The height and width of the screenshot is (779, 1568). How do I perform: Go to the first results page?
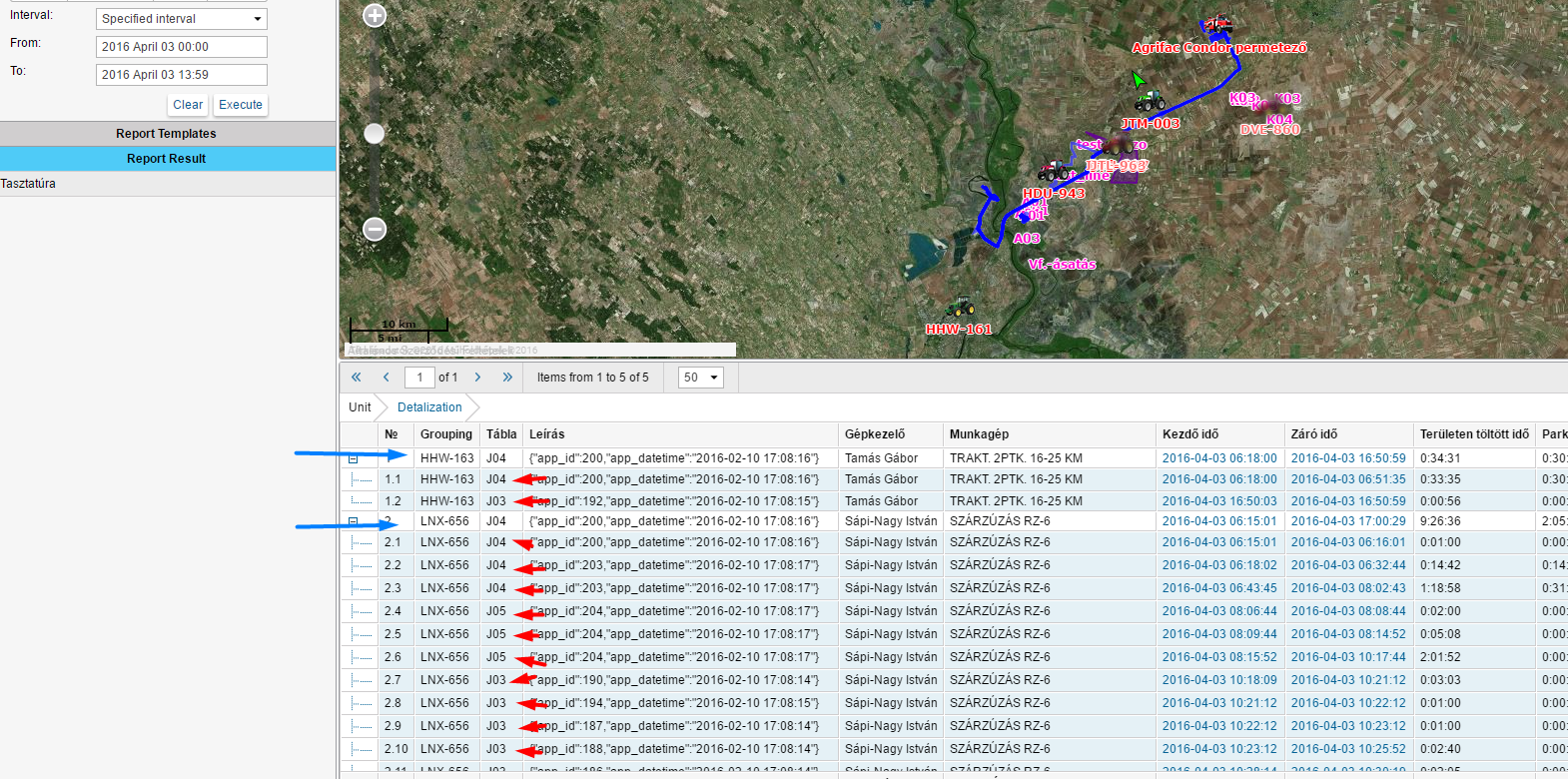(357, 378)
